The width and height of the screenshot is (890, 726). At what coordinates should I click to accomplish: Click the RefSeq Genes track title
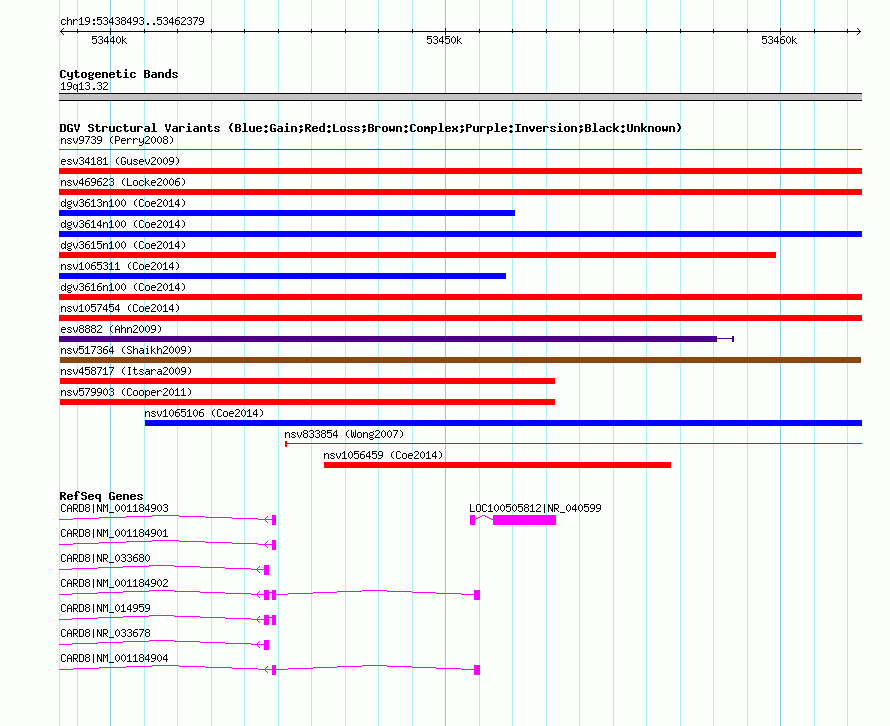(x=101, y=496)
